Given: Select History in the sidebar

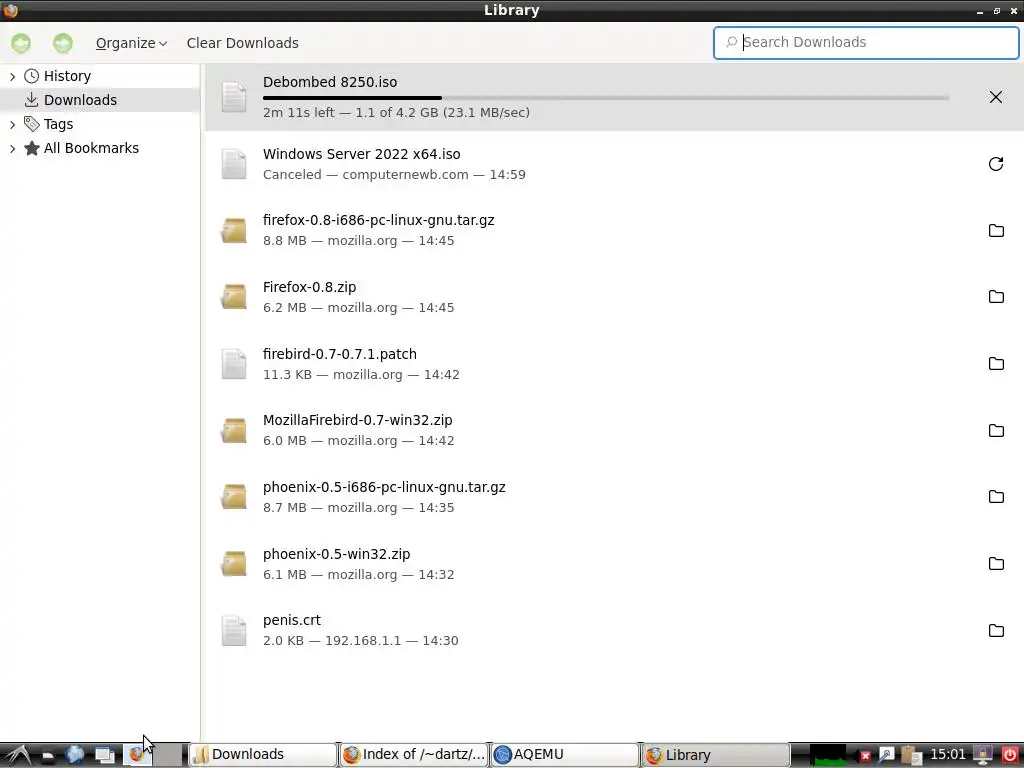Looking at the screenshot, I should tap(67, 76).
